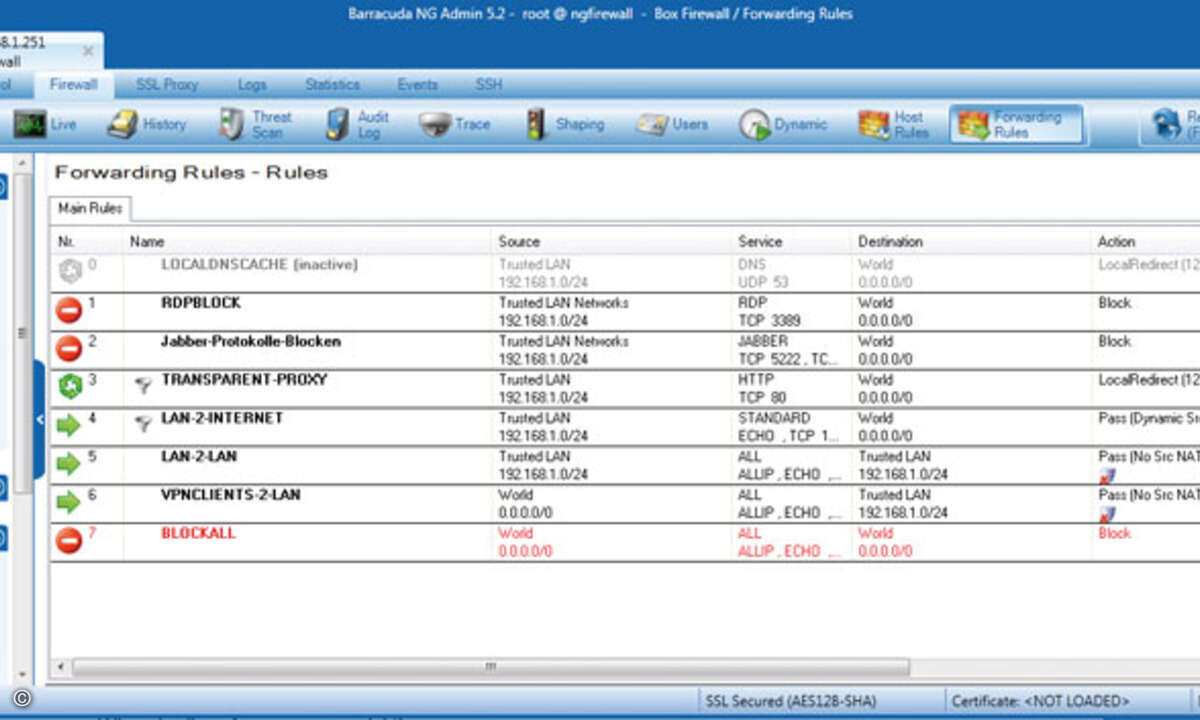Click JABBER TCP 5222 service cell
The image size is (1200, 720).
coord(790,349)
